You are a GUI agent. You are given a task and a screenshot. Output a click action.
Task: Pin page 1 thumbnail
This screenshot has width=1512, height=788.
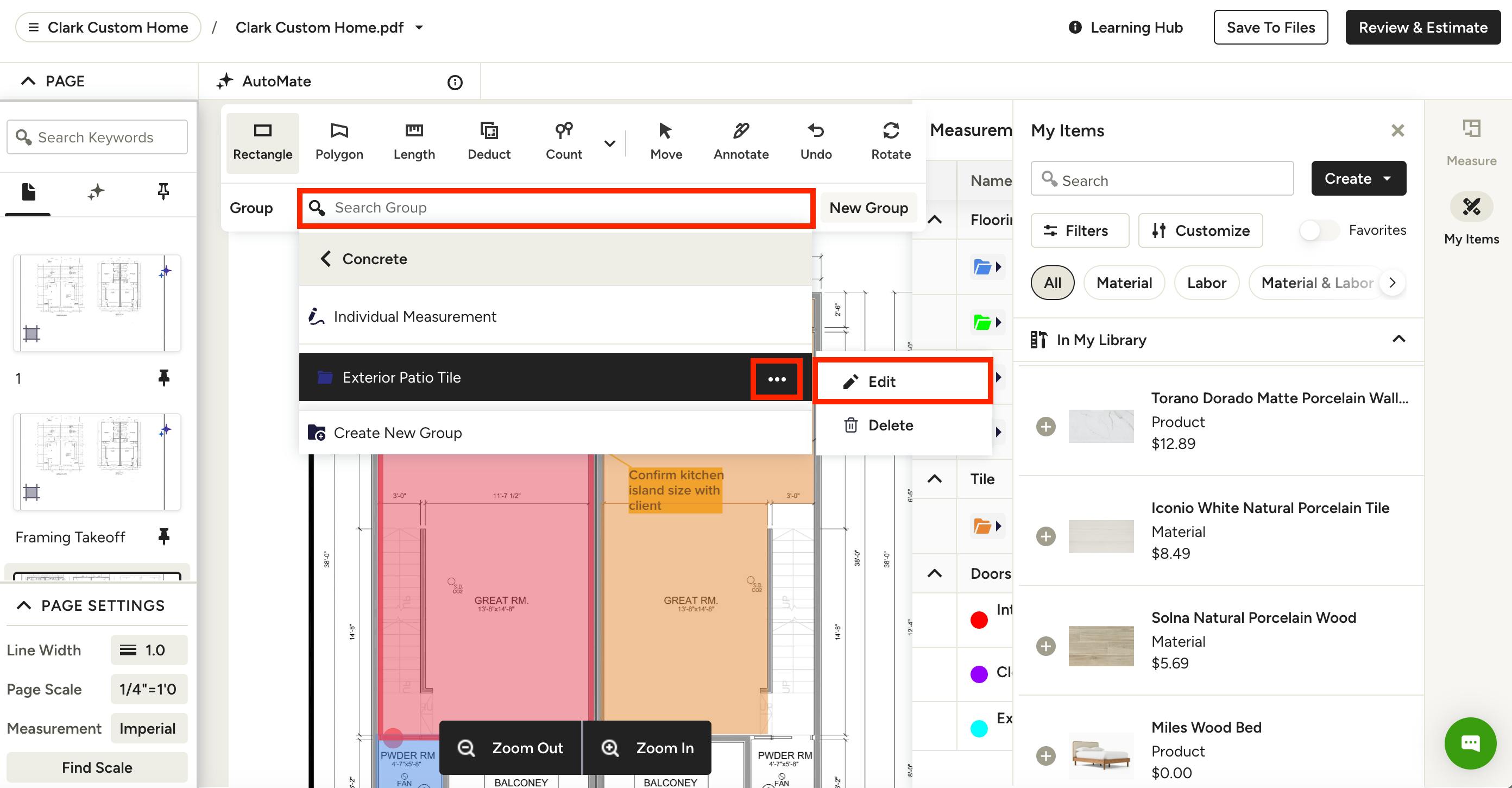click(164, 378)
